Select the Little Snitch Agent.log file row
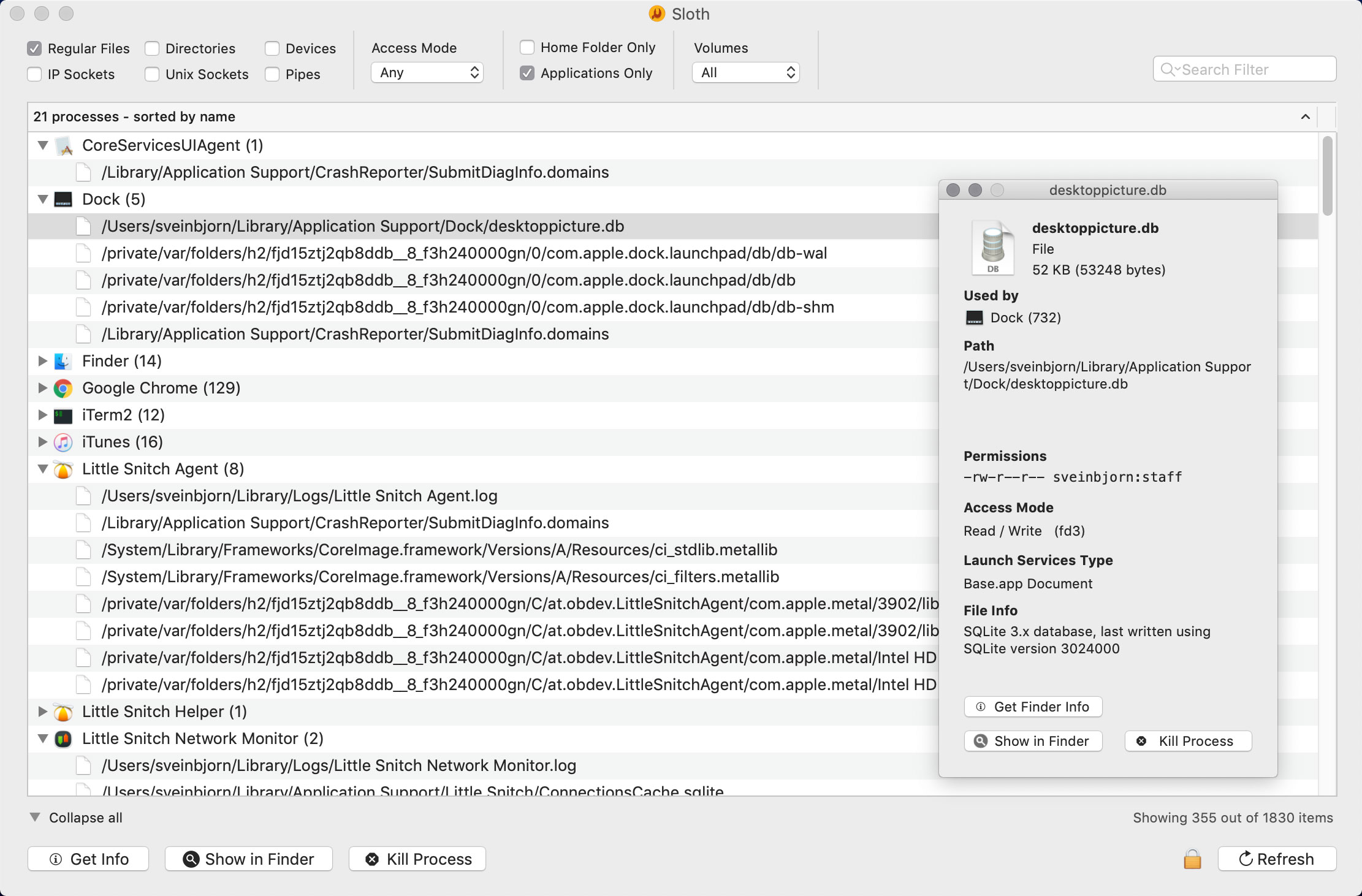Image resolution: width=1362 pixels, height=896 pixels. coord(299,496)
